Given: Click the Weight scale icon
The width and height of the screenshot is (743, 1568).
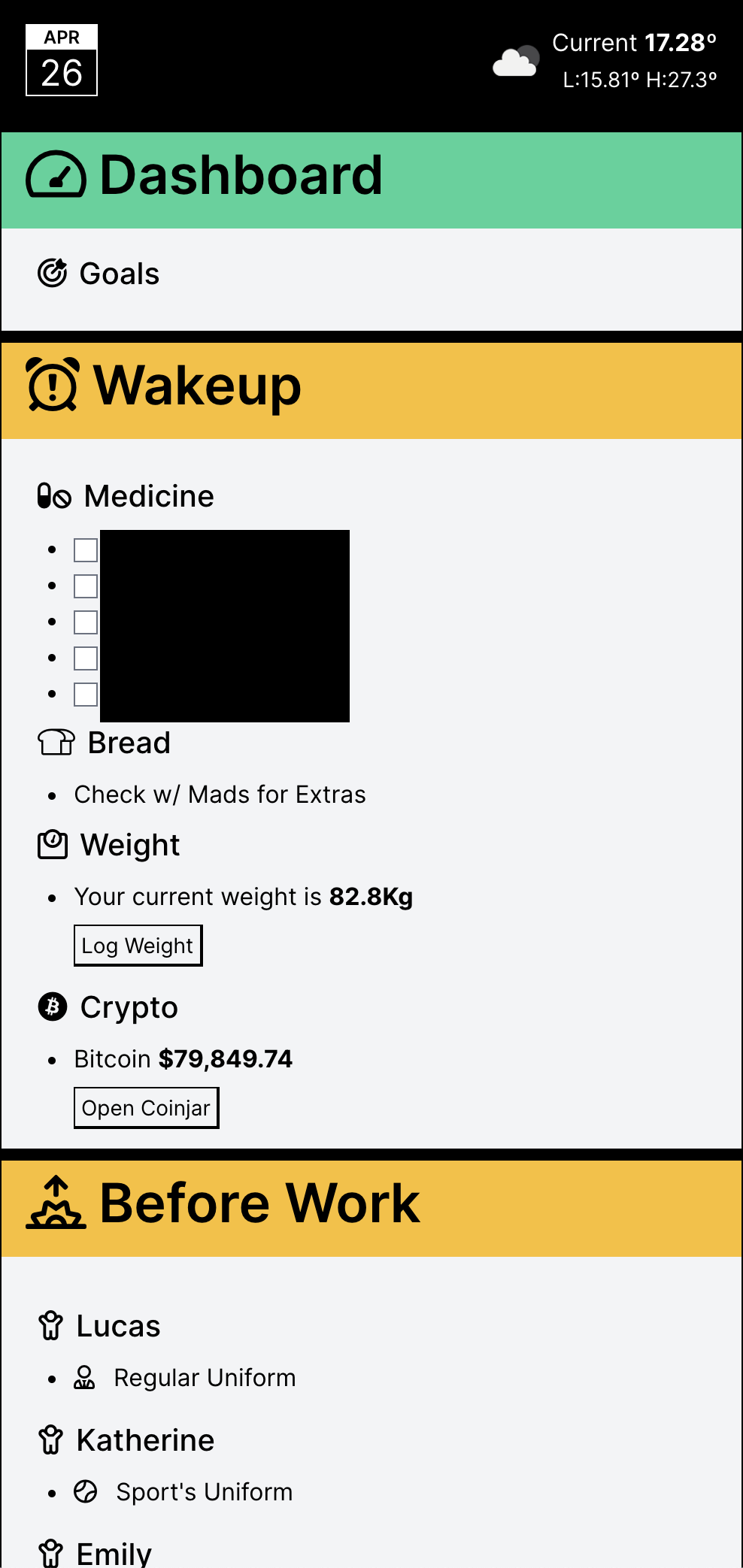Looking at the screenshot, I should click(x=53, y=845).
